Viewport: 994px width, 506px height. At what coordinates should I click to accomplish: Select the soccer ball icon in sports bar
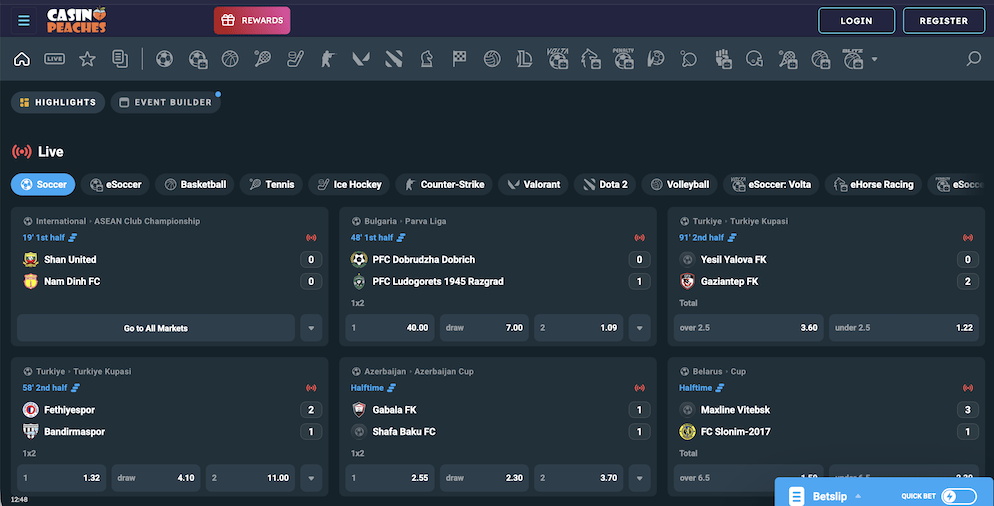coord(165,59)
